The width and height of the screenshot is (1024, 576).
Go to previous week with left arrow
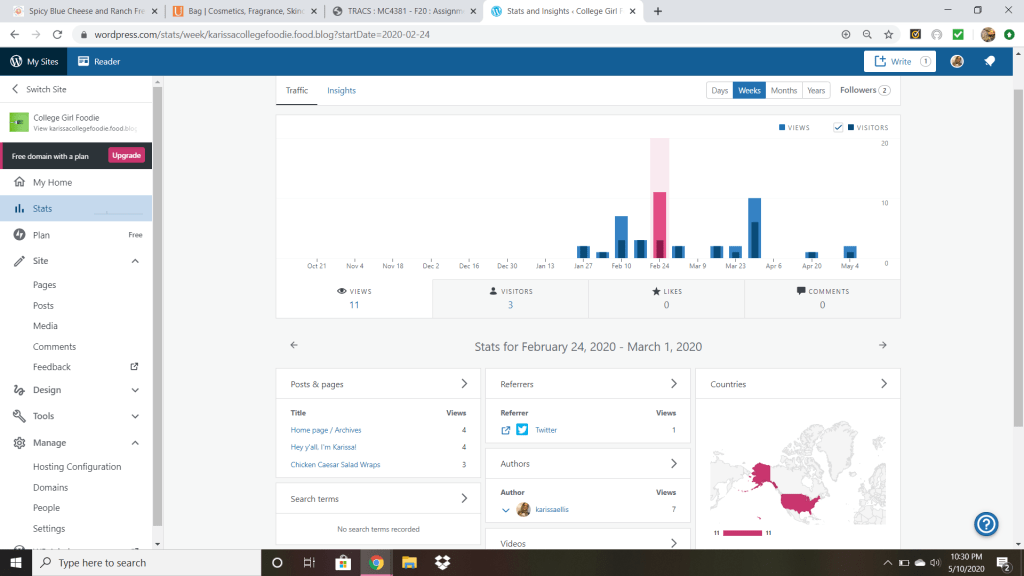click(294, 345)
